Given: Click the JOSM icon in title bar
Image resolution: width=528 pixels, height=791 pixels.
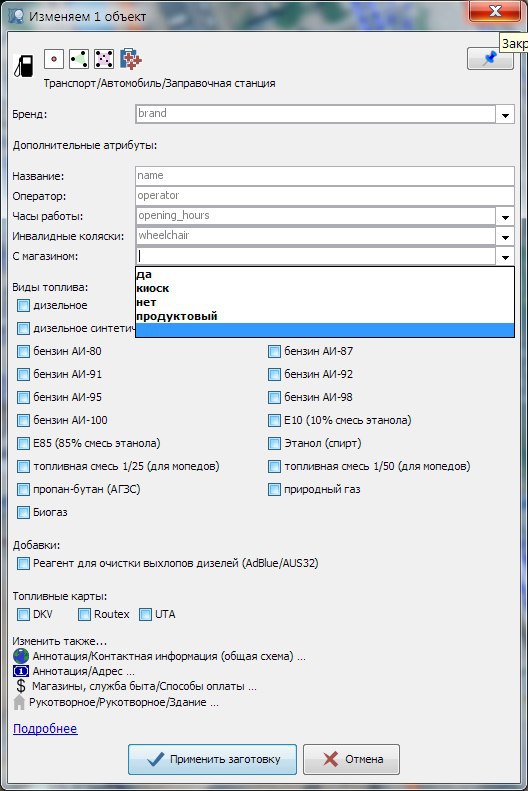Looking at the screenshot, I should 16,16.
